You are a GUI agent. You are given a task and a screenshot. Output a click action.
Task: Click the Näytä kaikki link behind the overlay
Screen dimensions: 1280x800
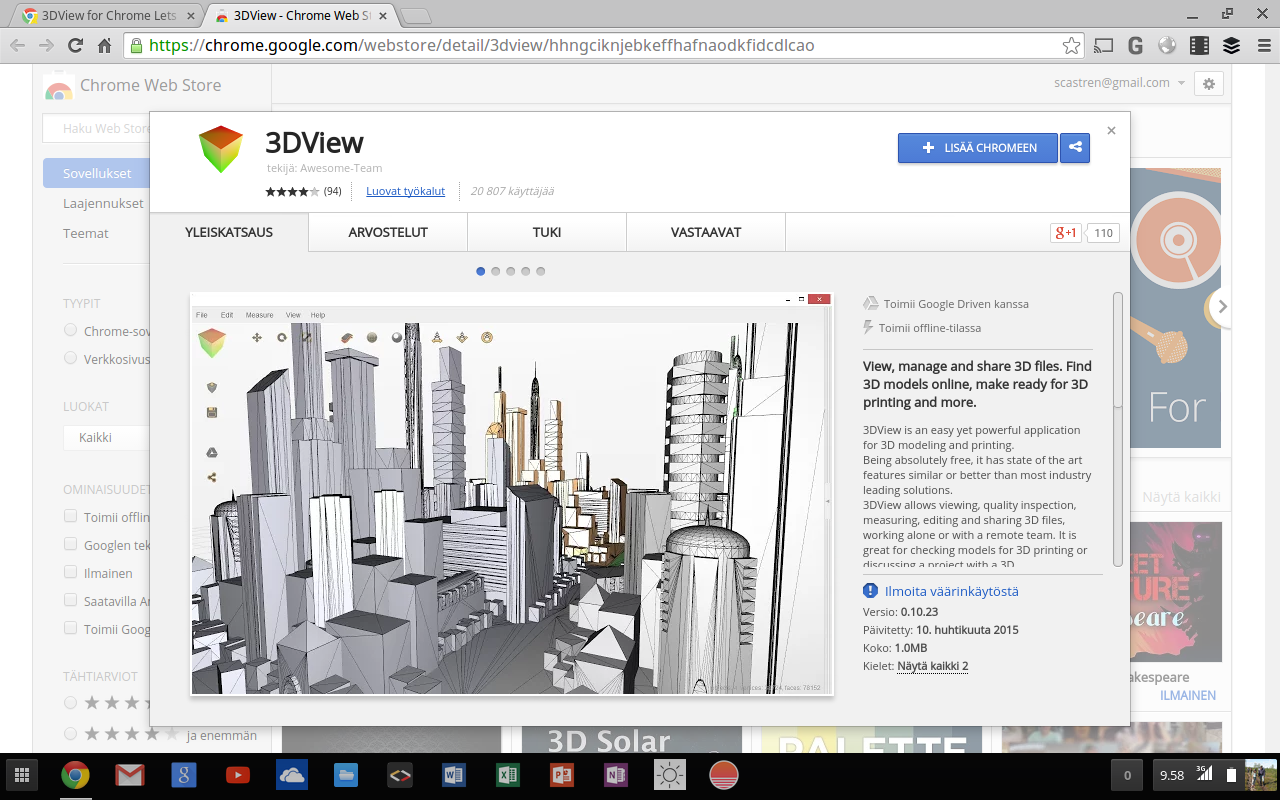[x=1181, y=497]
